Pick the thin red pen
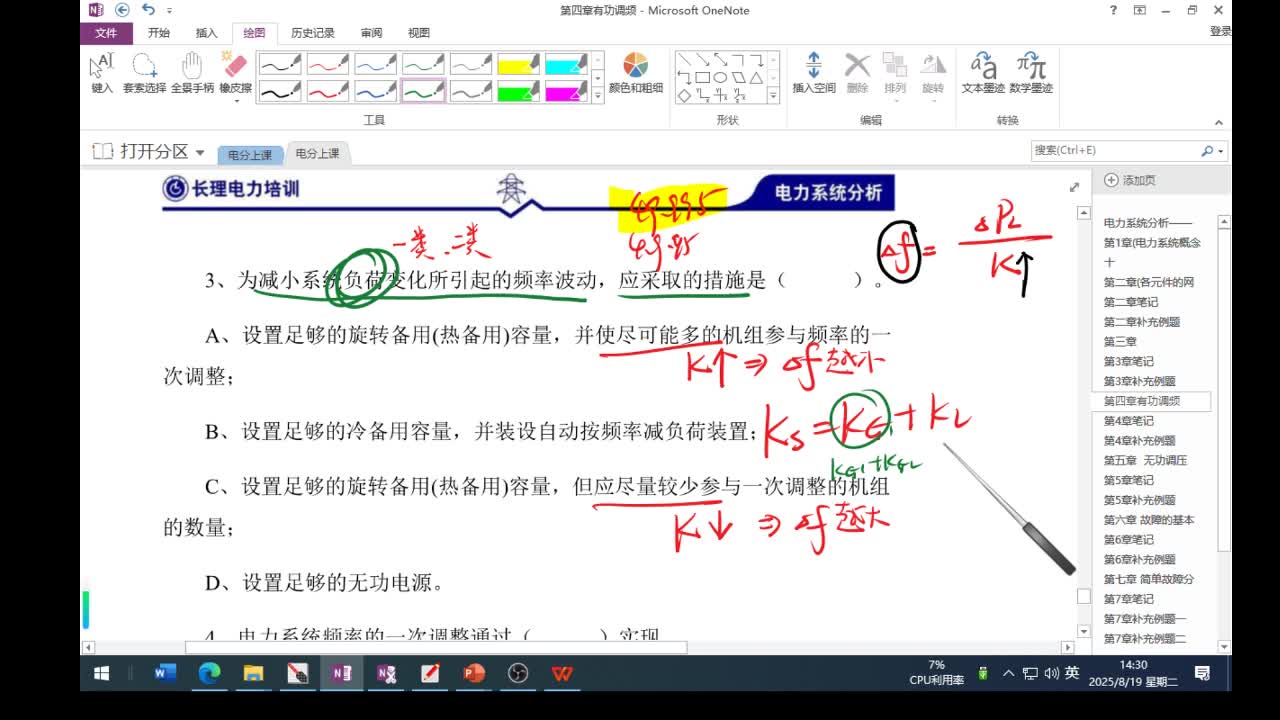 327,65
